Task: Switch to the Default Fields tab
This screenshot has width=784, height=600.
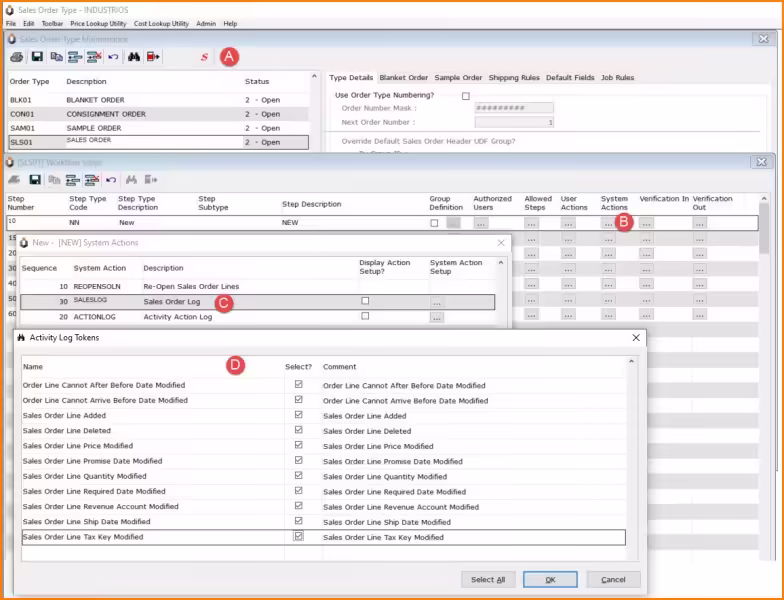Action: (570, 78)
